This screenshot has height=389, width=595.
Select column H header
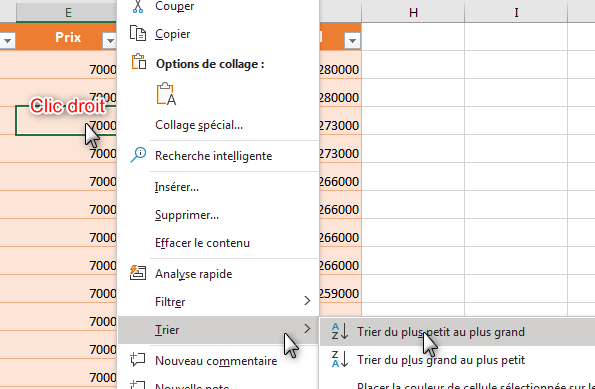tap(413, 13)
